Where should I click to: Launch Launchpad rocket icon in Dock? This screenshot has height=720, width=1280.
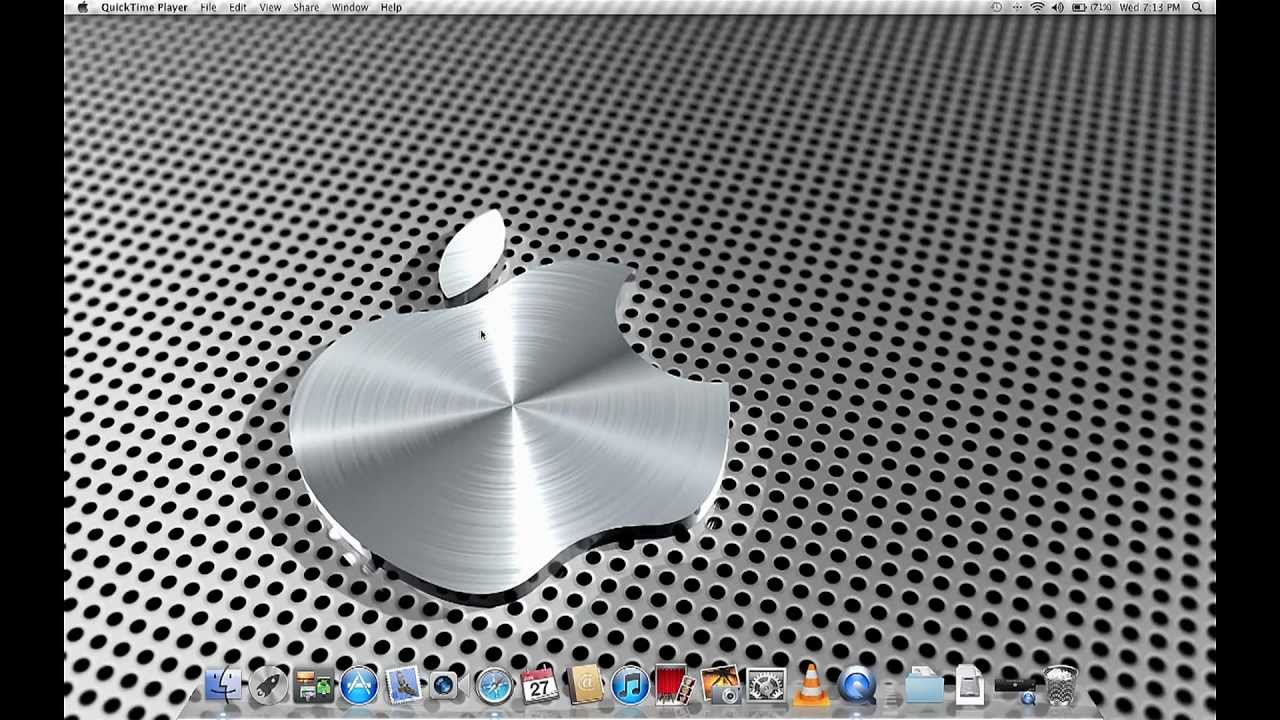[268, 686]
